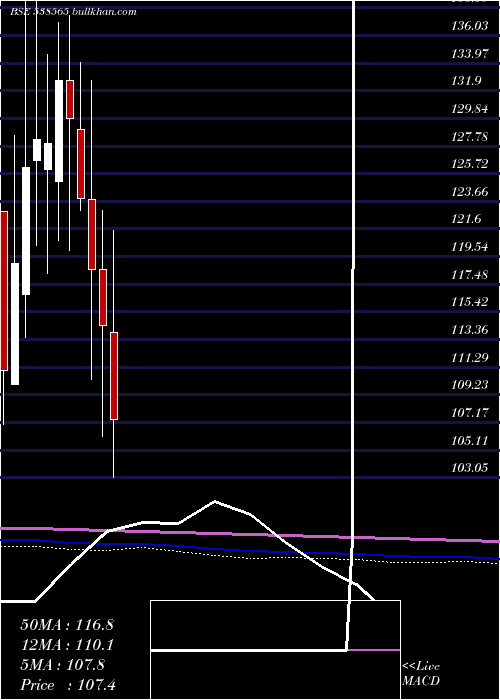Select the 111.29 price level label
Image resolution: width=500 pixels, height=700 pixels.
click(x=470, y=358)
